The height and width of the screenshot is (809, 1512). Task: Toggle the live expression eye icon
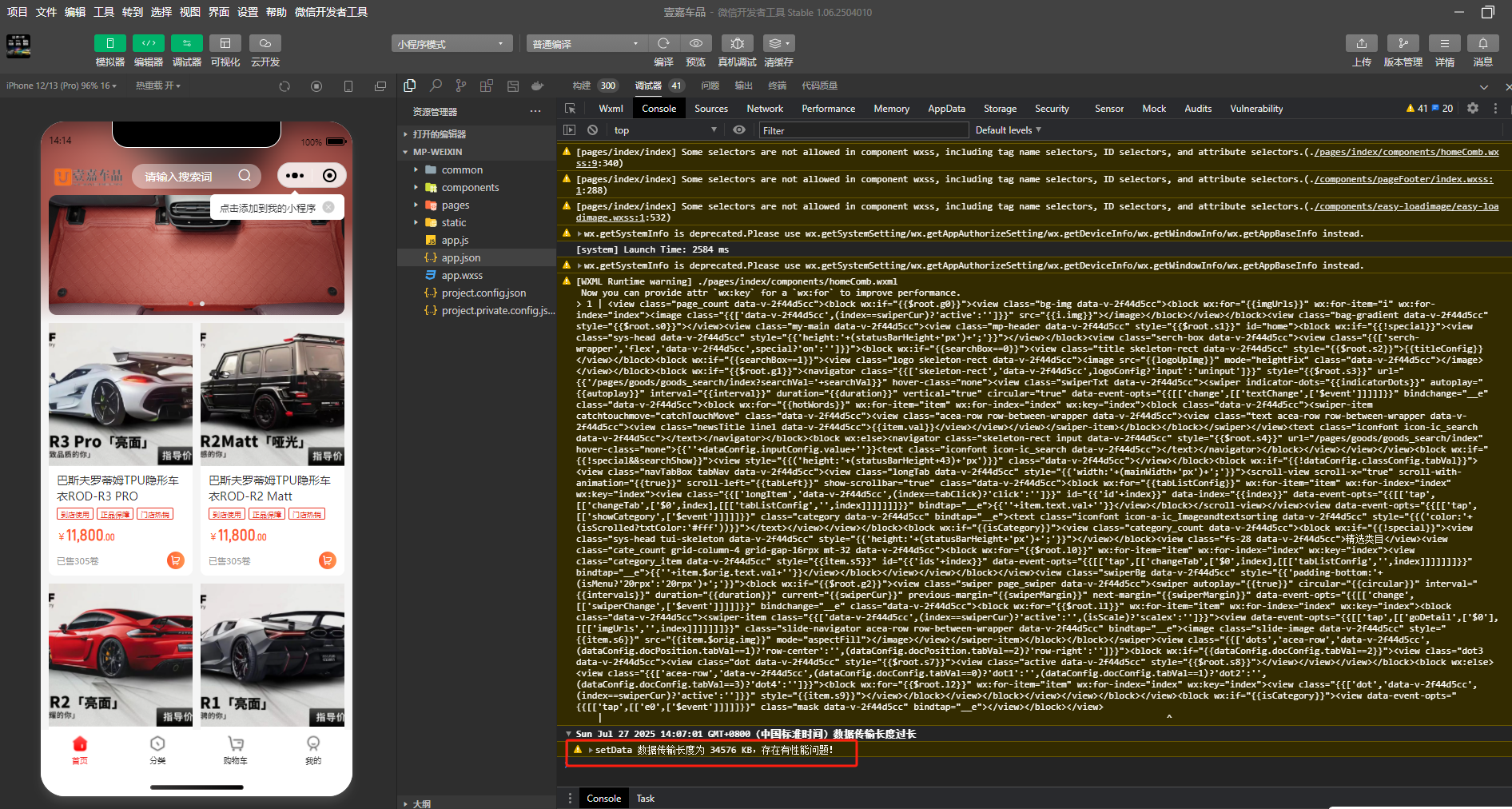tap(739, 130)
